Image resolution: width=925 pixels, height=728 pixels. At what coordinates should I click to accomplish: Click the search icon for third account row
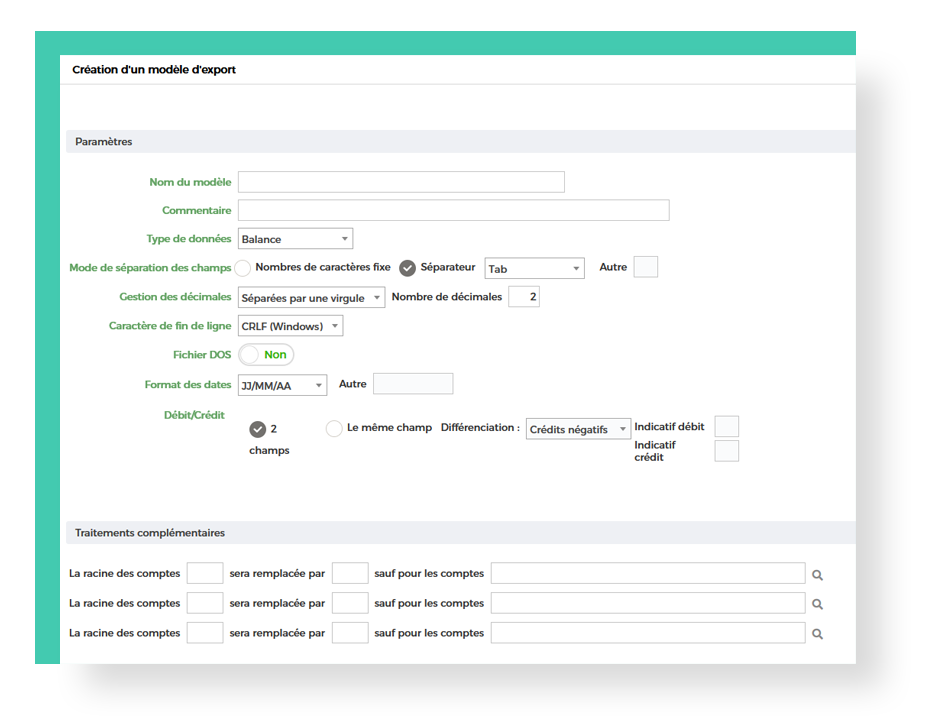817,634
